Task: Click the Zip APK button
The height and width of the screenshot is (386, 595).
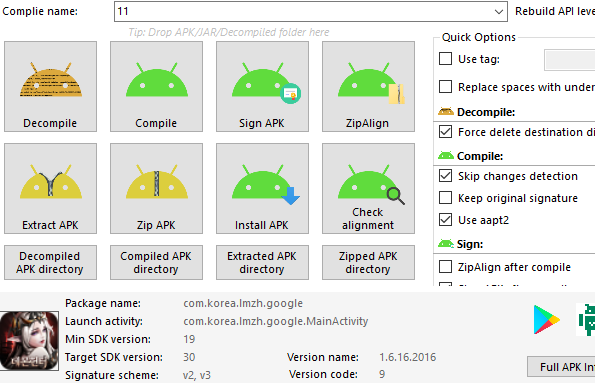Action: pyautogui.click(x=156, y=188)
